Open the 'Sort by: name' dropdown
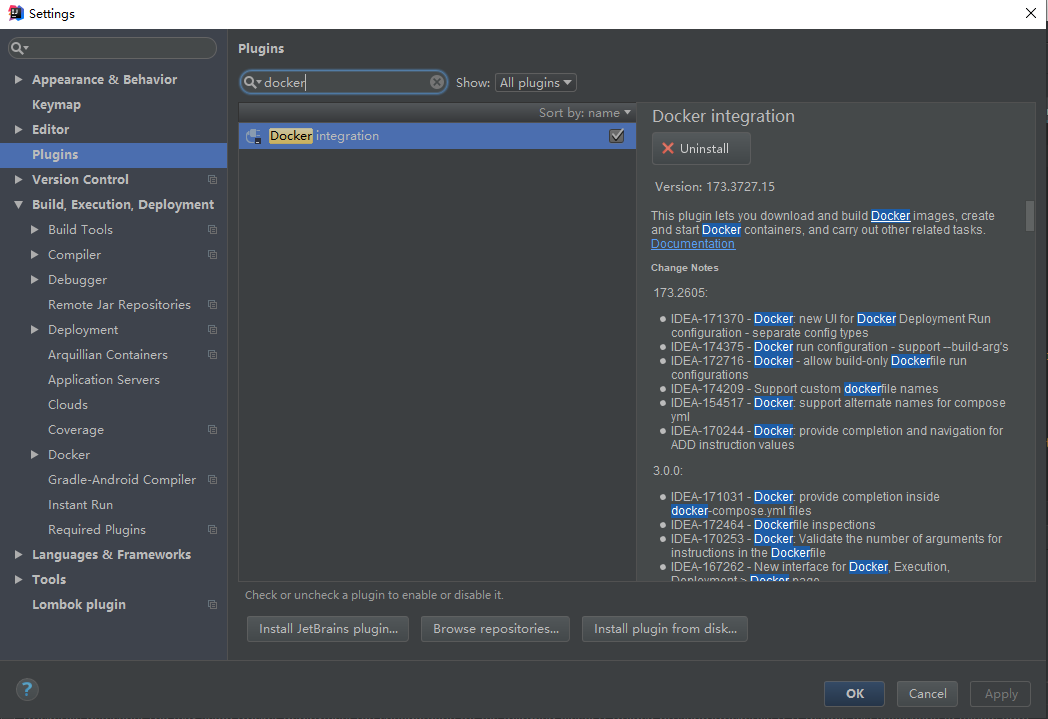Image resolution: width=1048 pixels, height=719 pixels. click(x=586, y=112)
